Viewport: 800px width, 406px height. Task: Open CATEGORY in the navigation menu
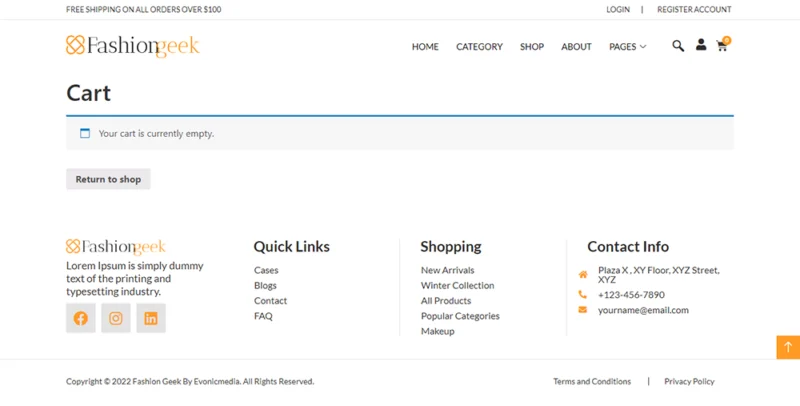pos(479,46)
